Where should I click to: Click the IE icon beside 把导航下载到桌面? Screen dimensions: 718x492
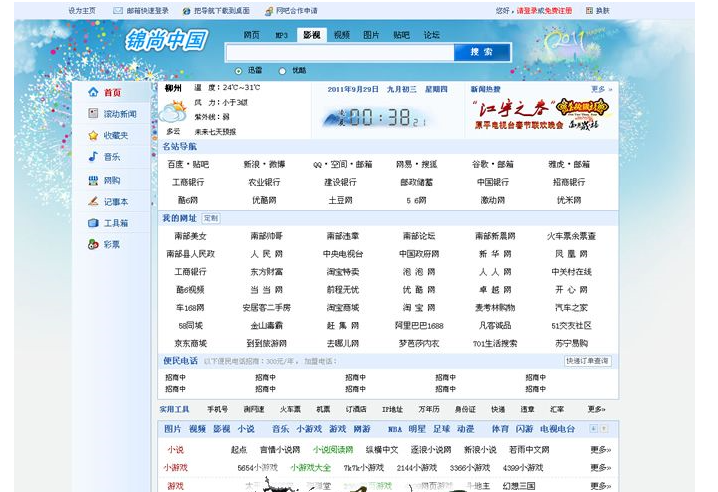186,11
